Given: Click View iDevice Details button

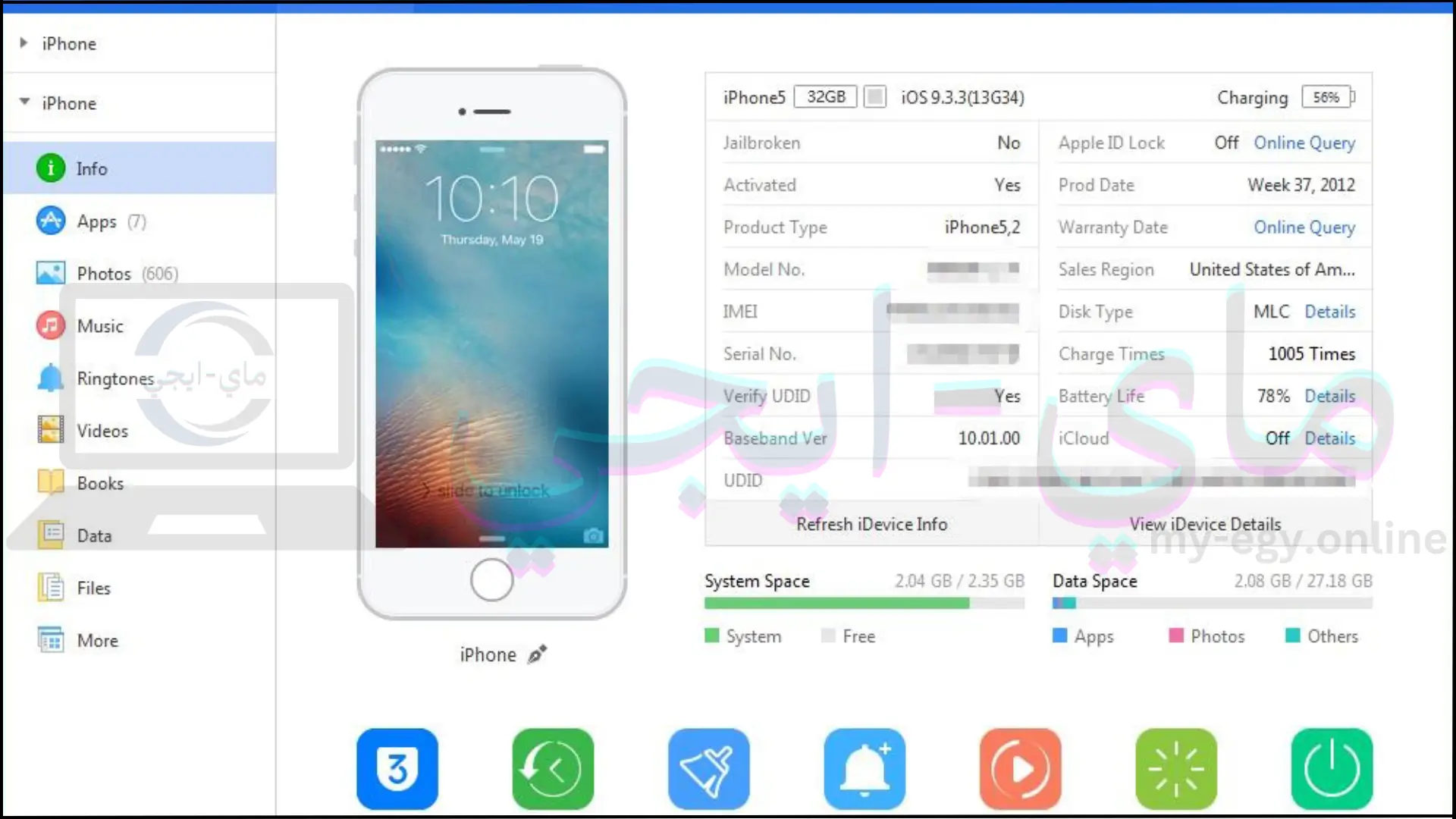Looking at the screenshot, I should click(x=1205, y=523).
